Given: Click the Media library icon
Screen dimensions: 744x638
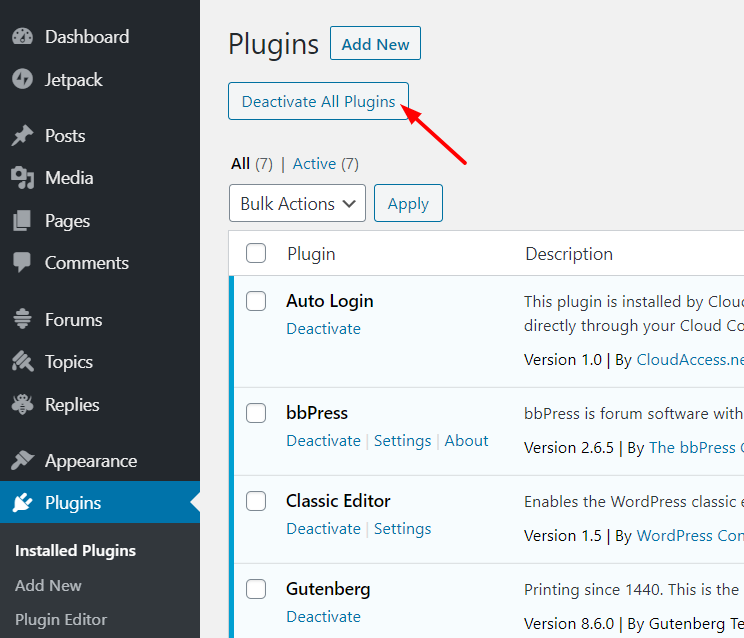Looking at the screenshot, I should (x=22, y=178).
